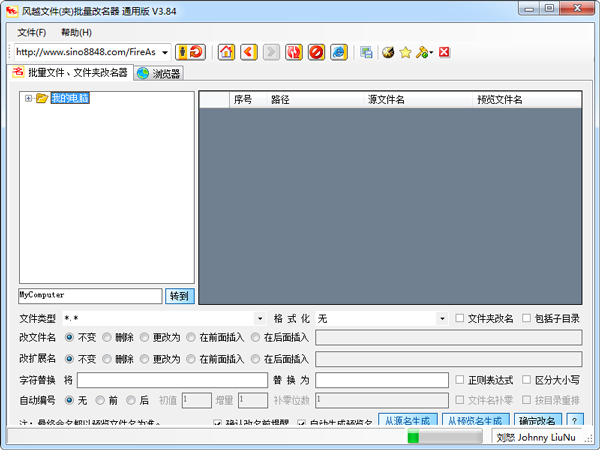Click 刘怒 Johnny LiuNu status bar text
The width and height of the screenshot is (600, 450).
point(536,437)
